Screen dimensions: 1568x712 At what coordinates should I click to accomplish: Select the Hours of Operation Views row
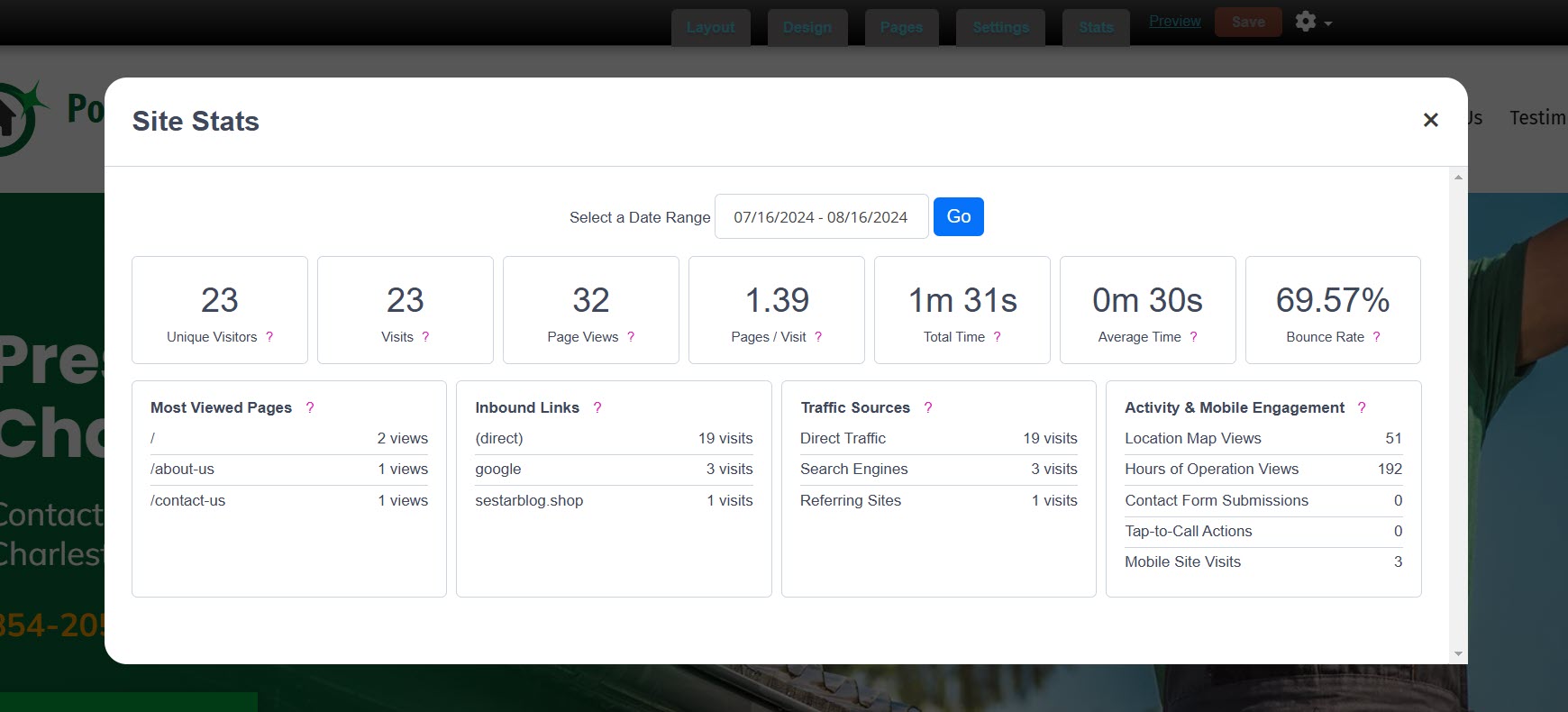[x=1263, y=470]
